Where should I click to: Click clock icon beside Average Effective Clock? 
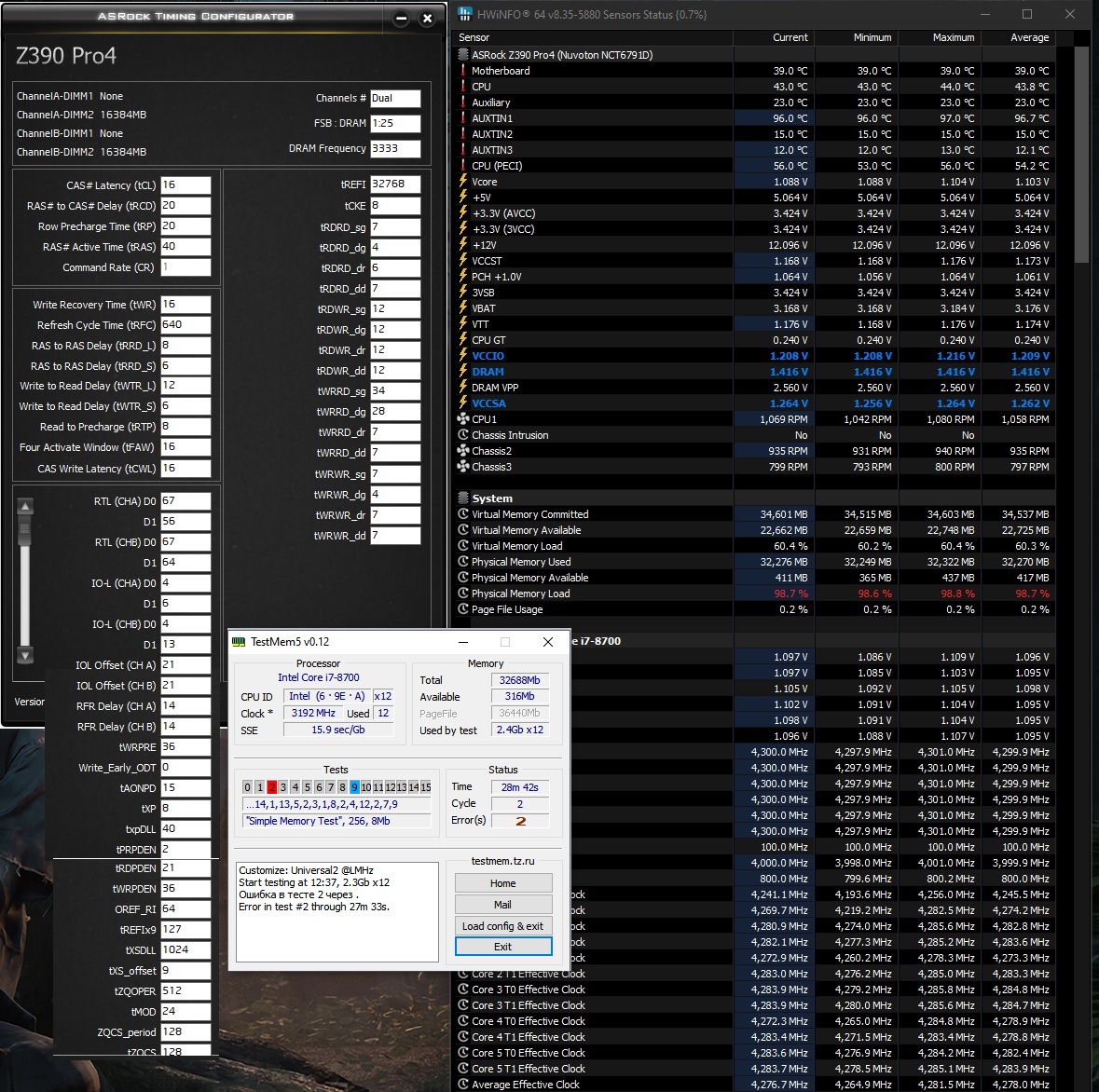462,1085
